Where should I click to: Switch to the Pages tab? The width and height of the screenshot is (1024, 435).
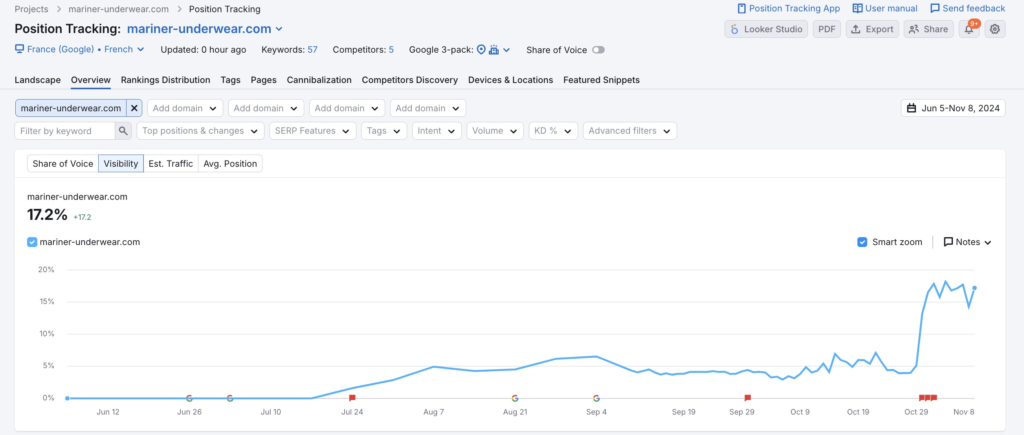[263, 80]
